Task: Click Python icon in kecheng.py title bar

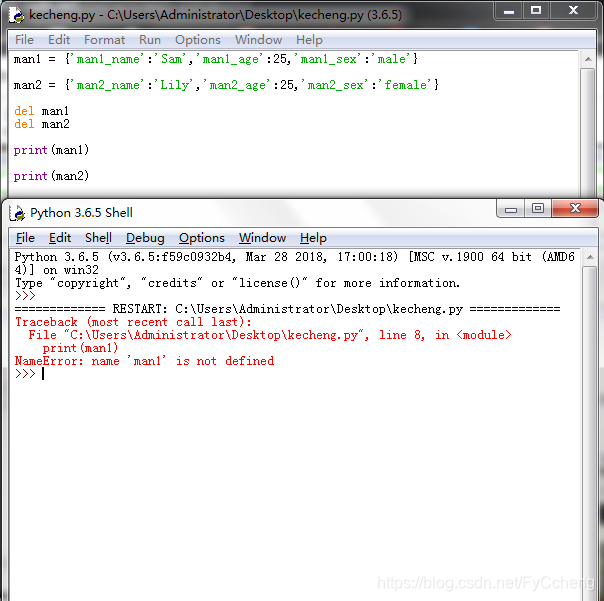Action: [x=16, y=15]
